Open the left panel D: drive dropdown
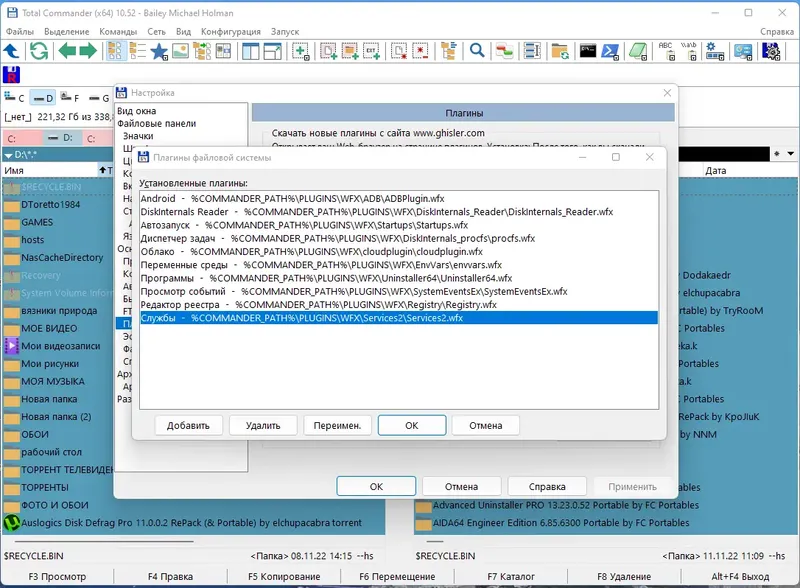 point(61,138)
